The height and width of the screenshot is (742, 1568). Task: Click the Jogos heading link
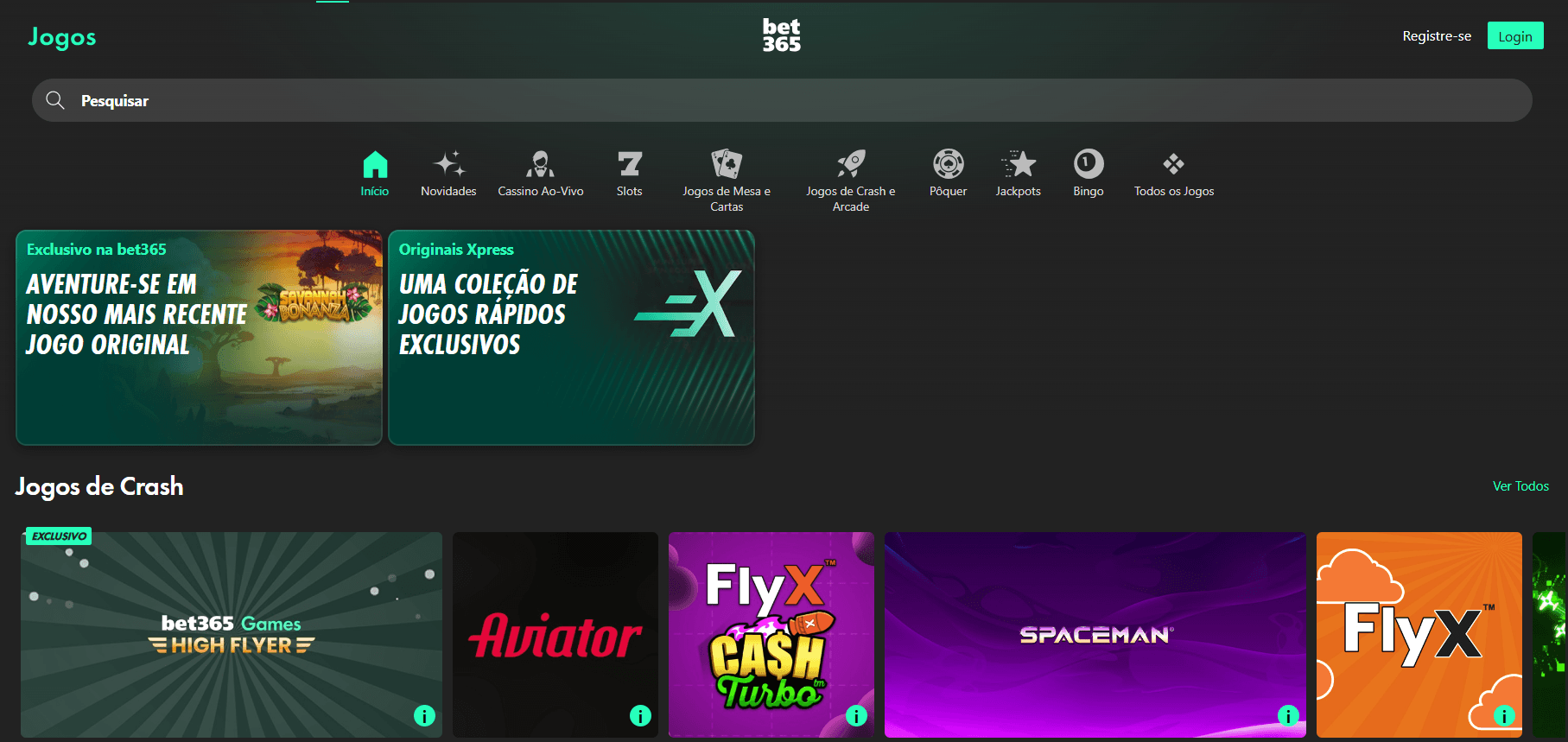point(62,37)
